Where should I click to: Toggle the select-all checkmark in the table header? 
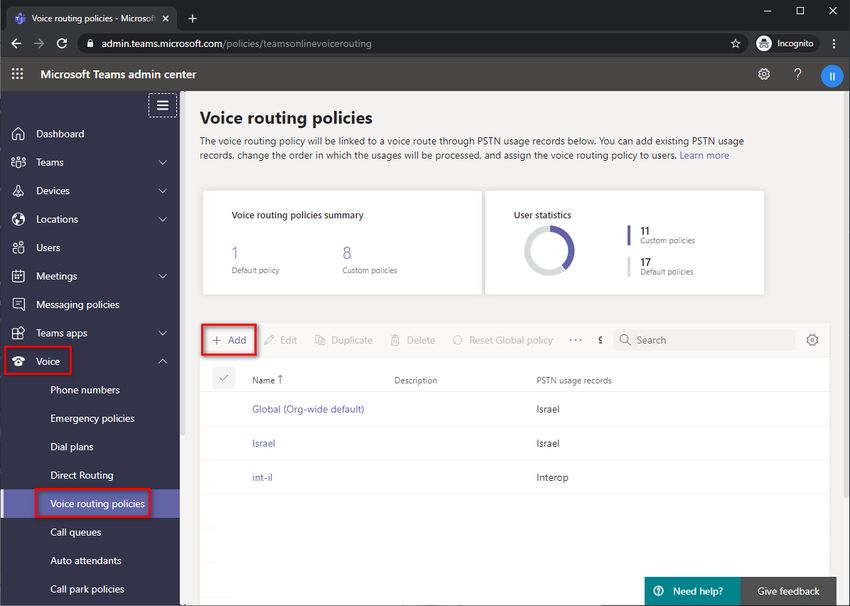[224, 378]
